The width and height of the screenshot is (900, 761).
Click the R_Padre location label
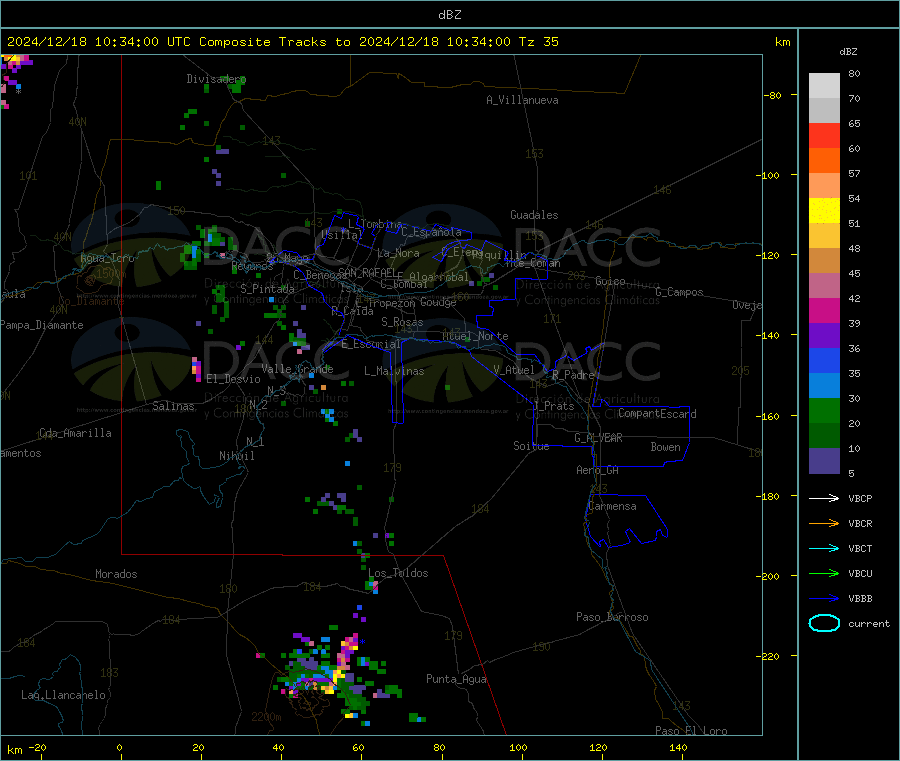[x=573, y=375]
